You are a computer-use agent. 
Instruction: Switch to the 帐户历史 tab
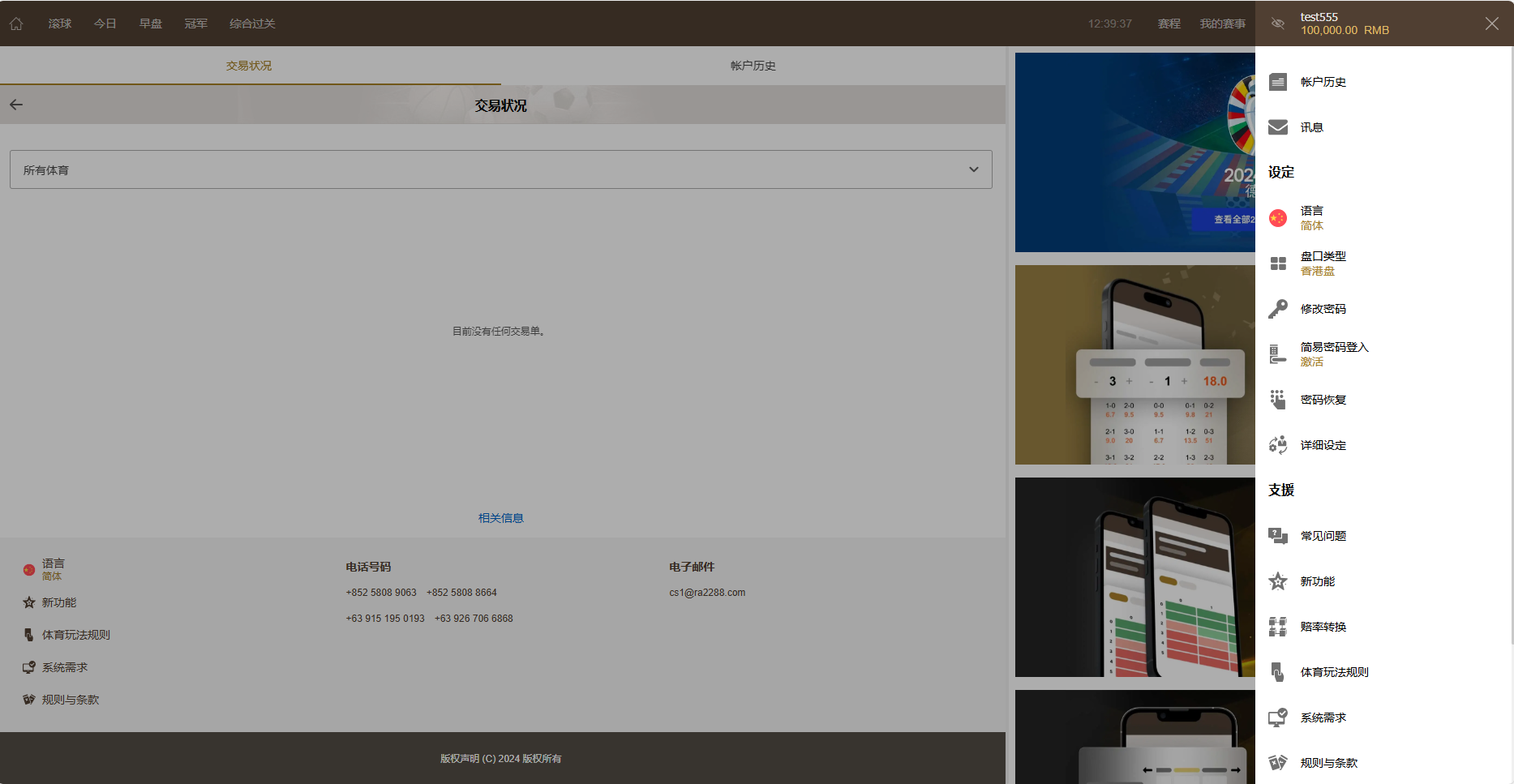point(753,66)
